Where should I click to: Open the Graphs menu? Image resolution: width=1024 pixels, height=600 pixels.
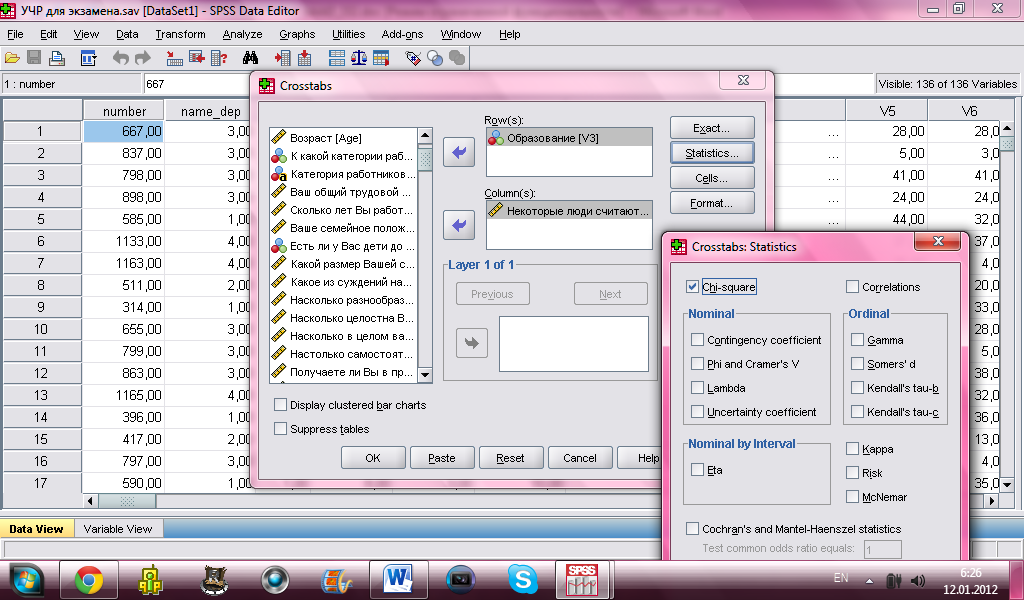pyautogui.click(x=297, y=34)
